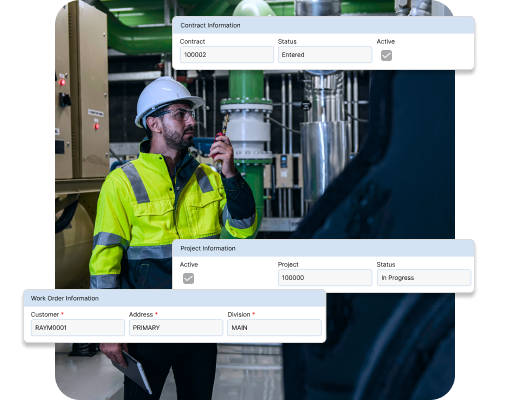Click the Contract field showing 100002
Screen dimensions: 510x400
pos(227,55)
